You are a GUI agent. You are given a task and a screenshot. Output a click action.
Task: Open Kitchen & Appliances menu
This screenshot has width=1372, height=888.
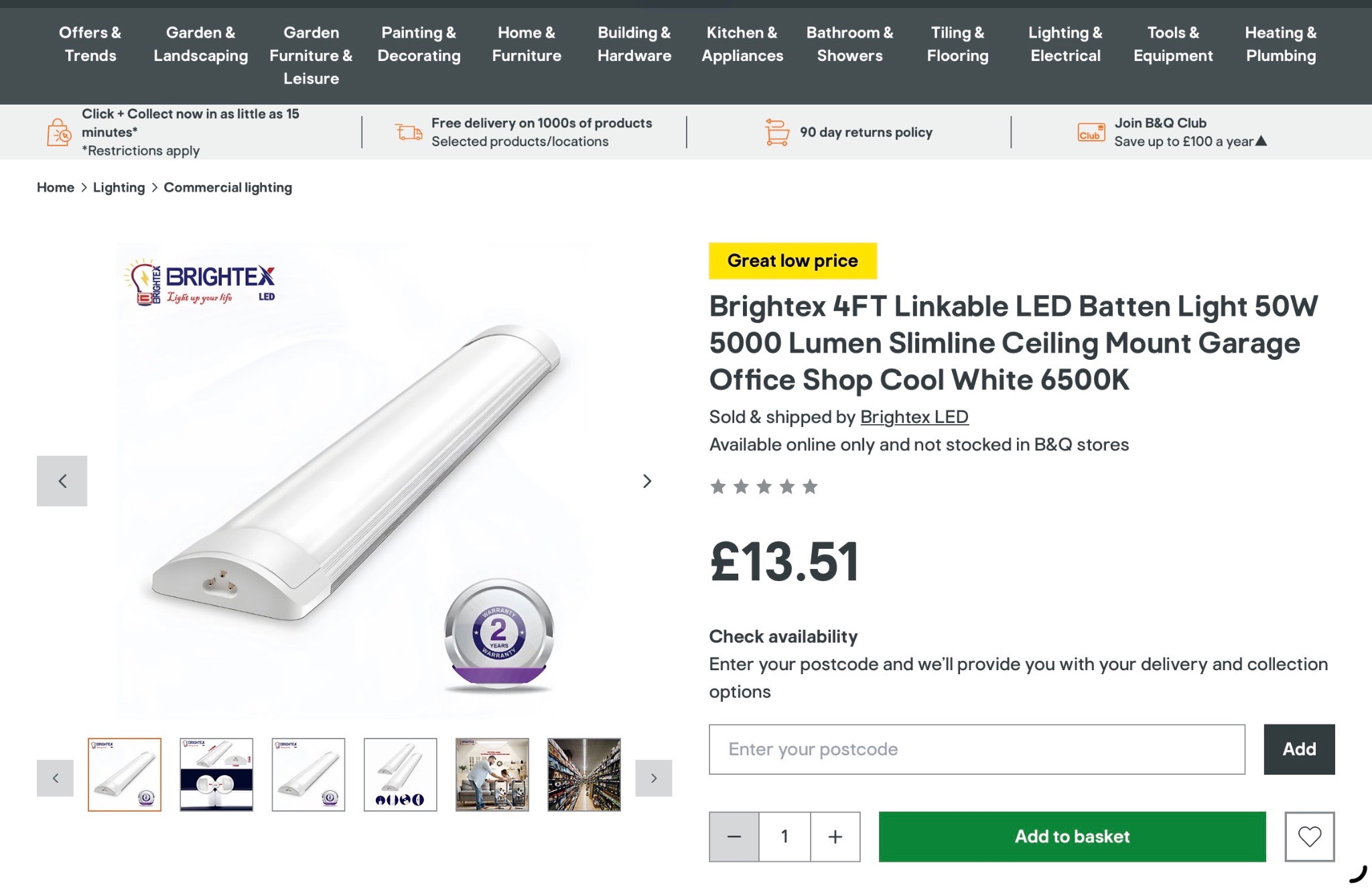tap(742, 44)
